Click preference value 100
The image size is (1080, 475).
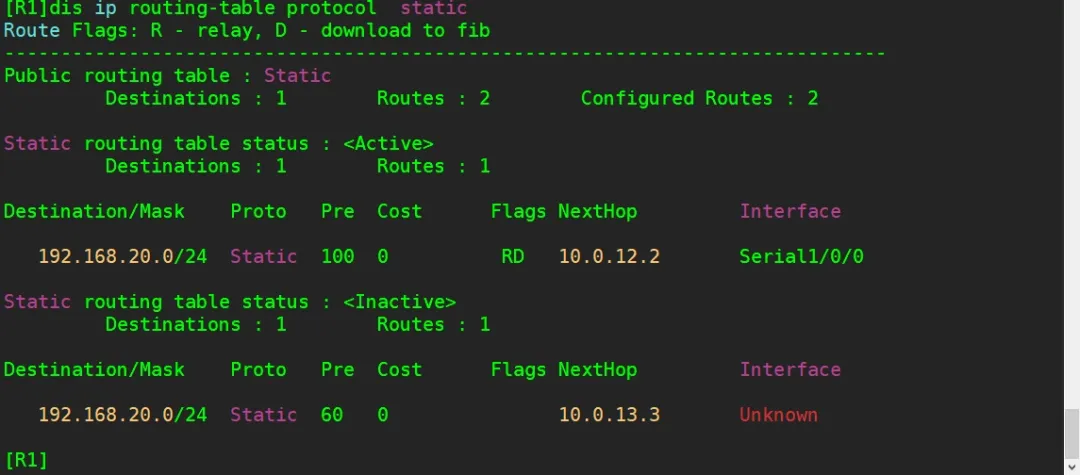click(x=337, y=256)
